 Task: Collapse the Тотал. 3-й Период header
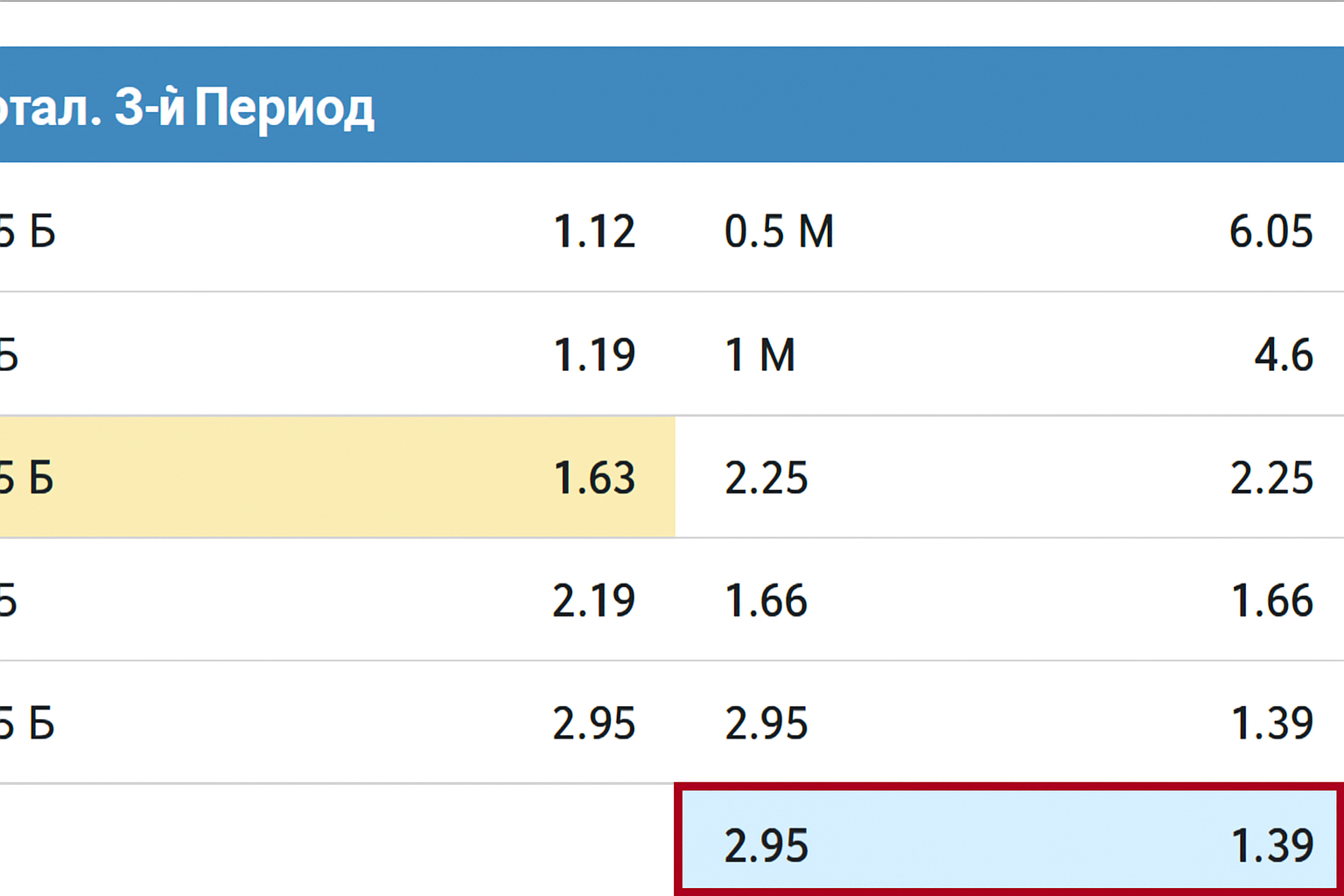188,107
